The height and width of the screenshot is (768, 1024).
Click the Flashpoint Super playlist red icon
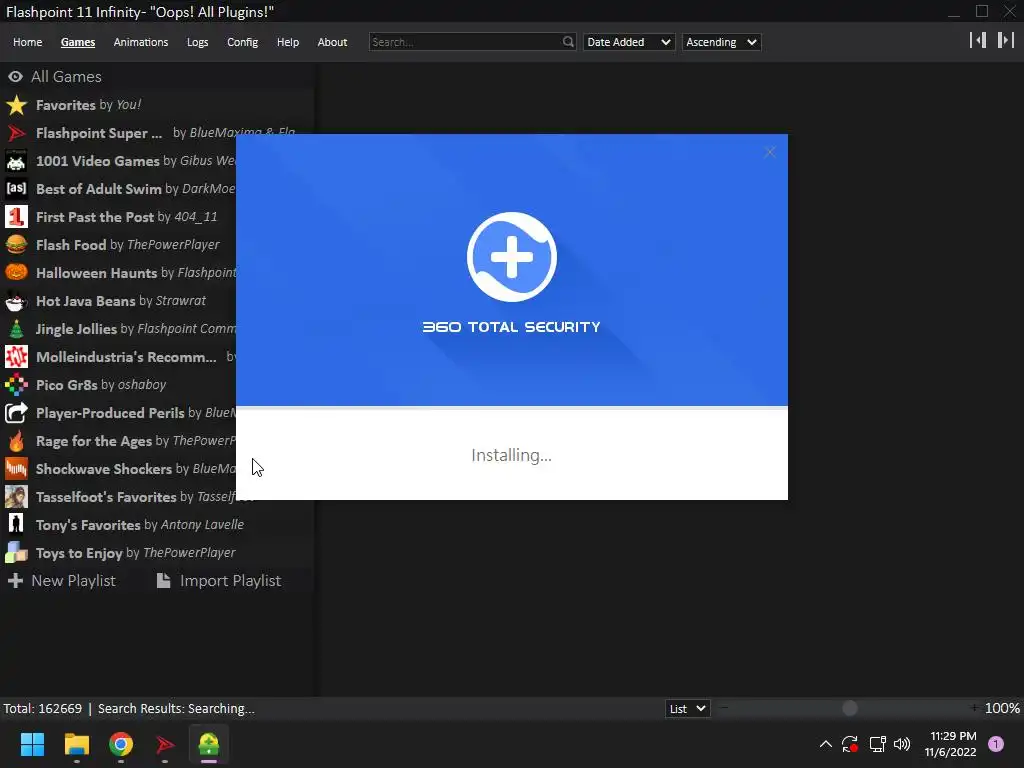click(16, 133)
